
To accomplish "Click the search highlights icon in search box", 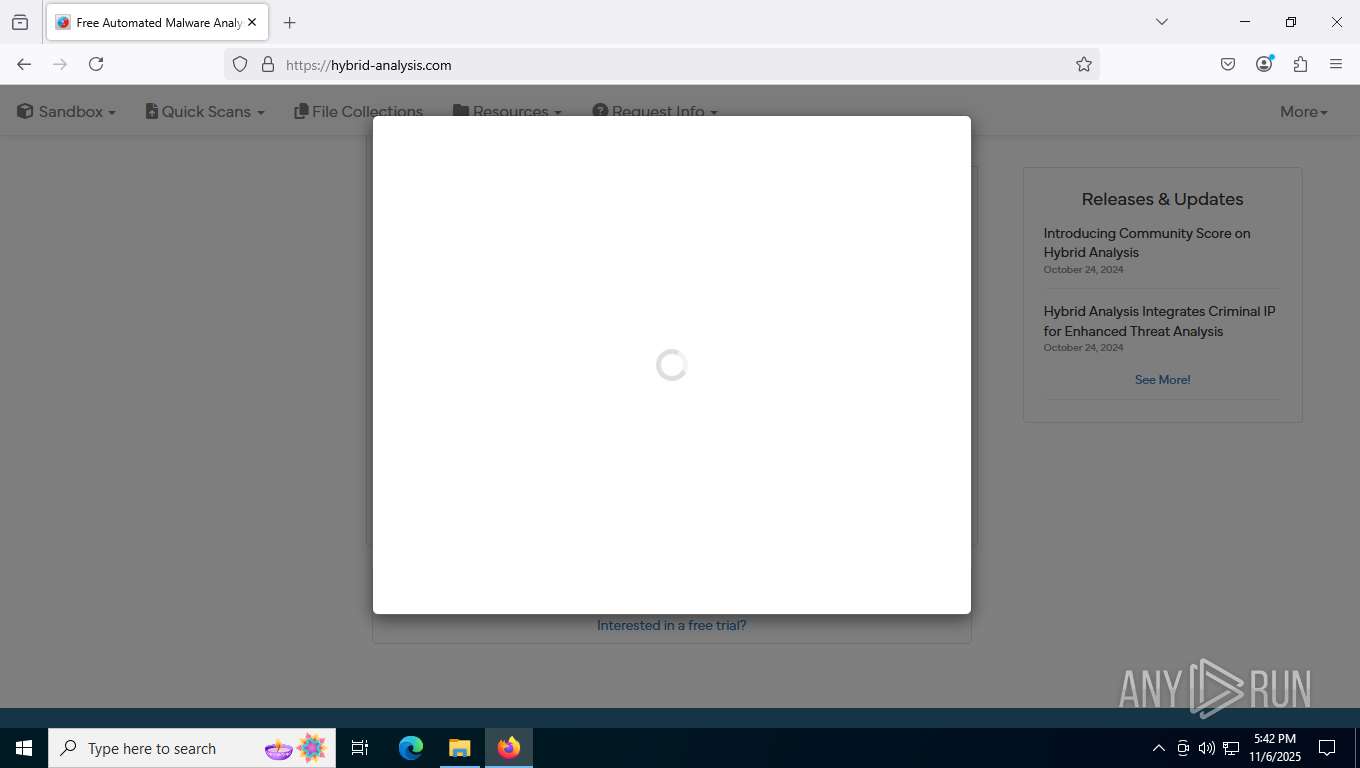I will 296,748.
